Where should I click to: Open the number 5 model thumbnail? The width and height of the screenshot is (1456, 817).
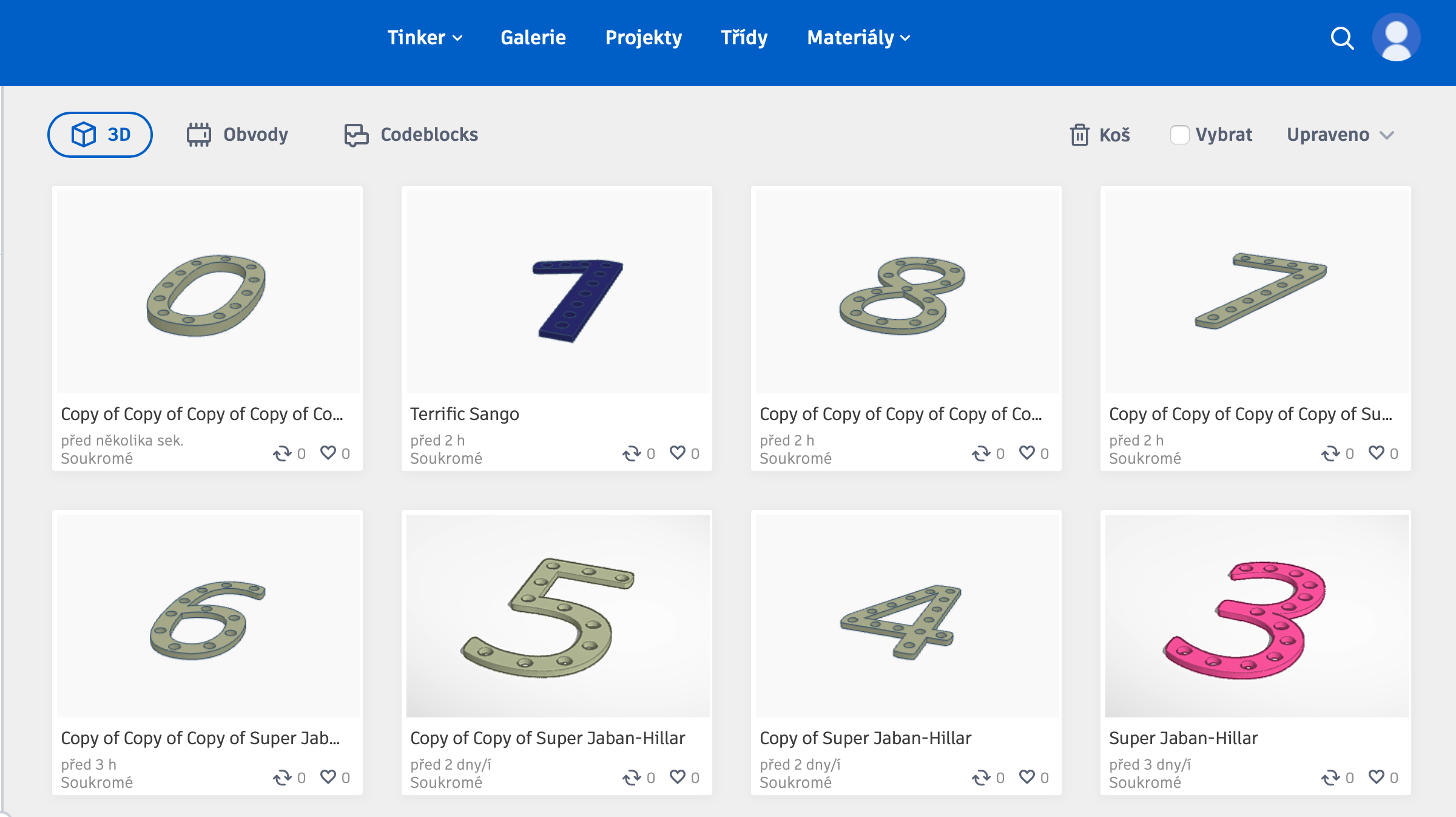tap(558, 615)
